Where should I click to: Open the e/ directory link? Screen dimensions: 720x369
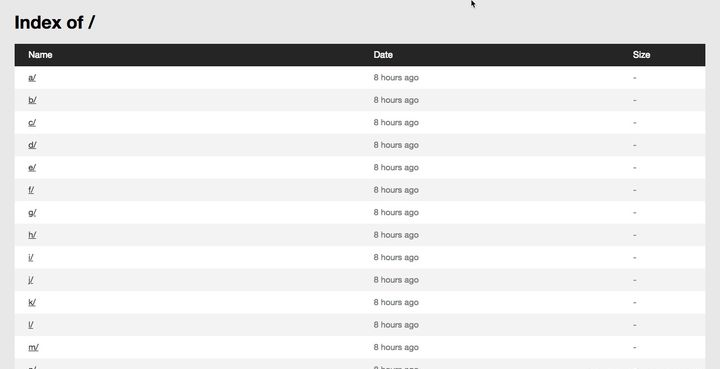[x=32, y=168]
